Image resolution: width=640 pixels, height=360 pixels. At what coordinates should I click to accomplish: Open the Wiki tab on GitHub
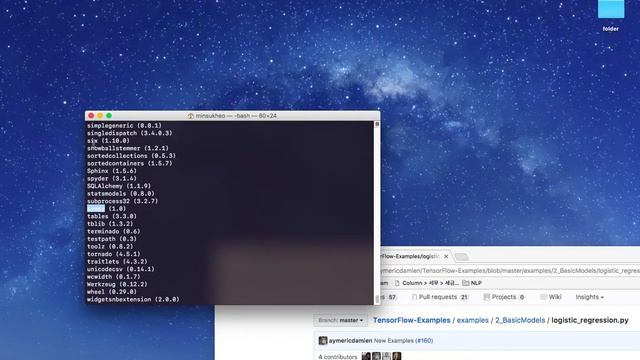[x=551, y=297]
